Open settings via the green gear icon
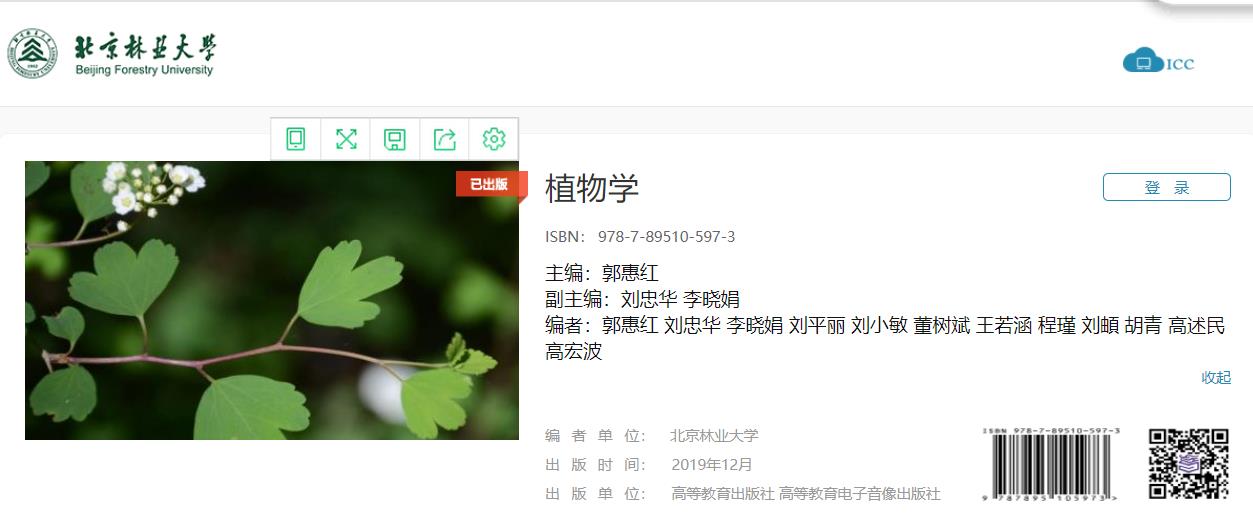 [x=494, y=139]
